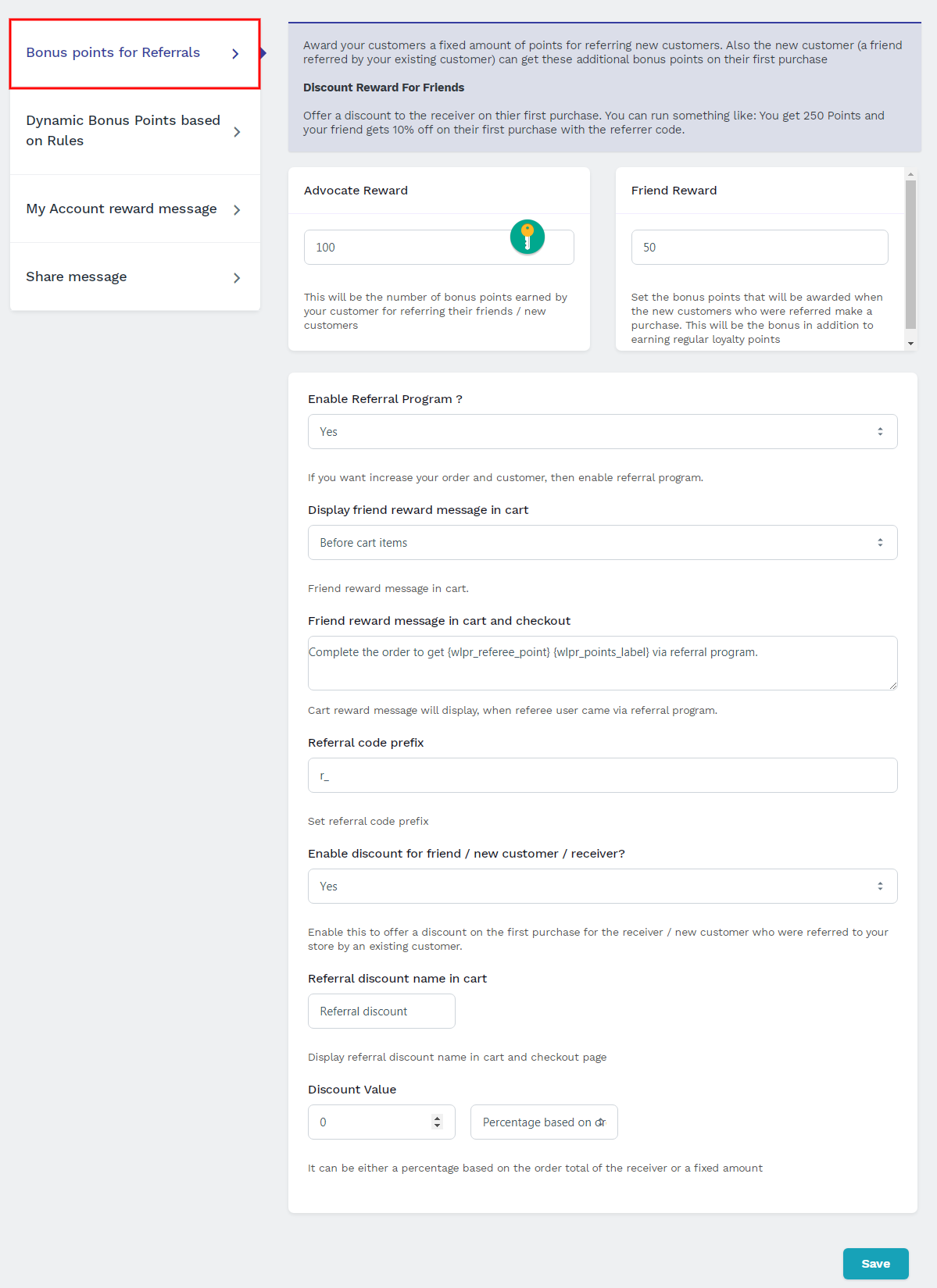The height and width of the screenshot is (1288, 937).
Task: Open Enable discount for friend dropdown
Action: point(603,887)
